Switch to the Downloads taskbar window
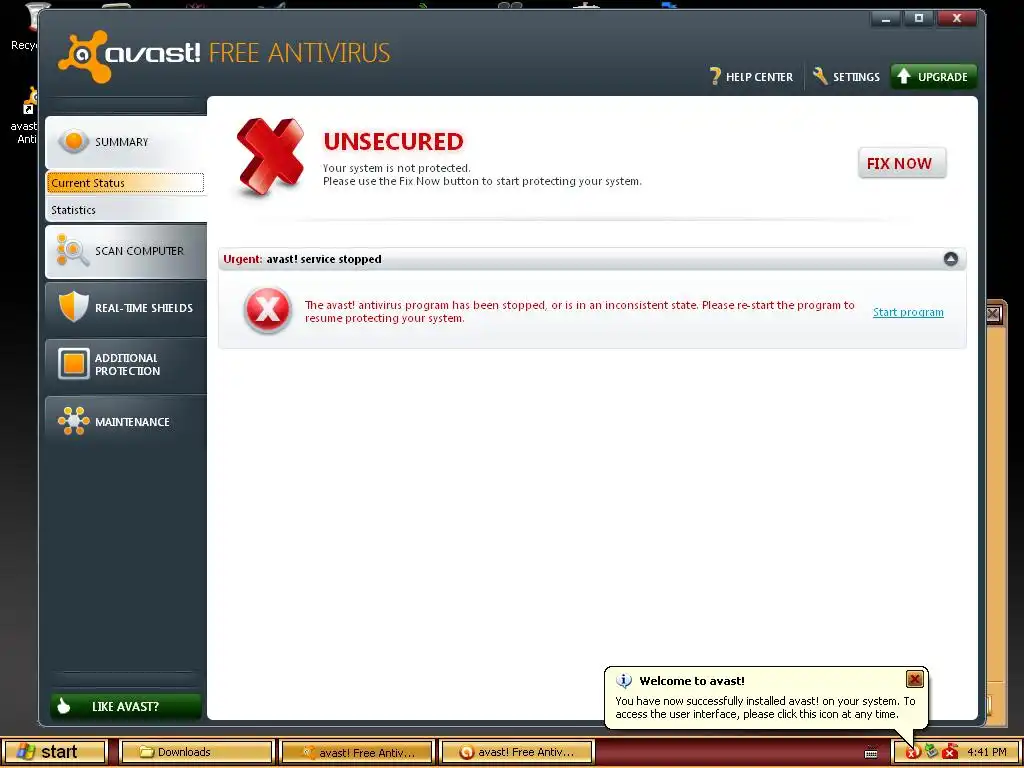This screenshot has height=768, width=1024. pos(196,752)
